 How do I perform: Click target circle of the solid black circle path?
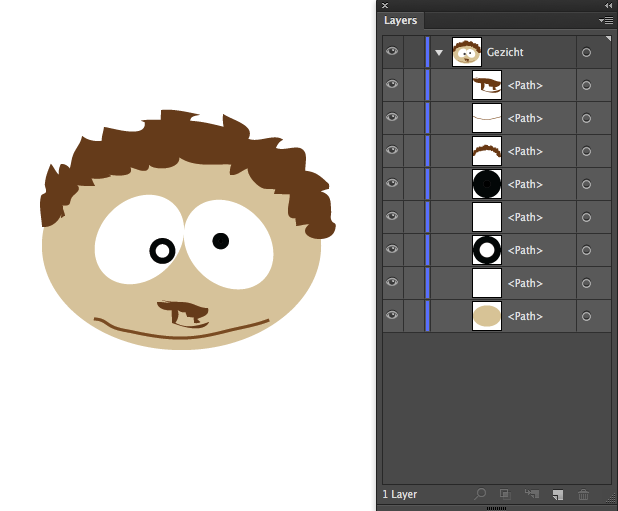(586, 184)
